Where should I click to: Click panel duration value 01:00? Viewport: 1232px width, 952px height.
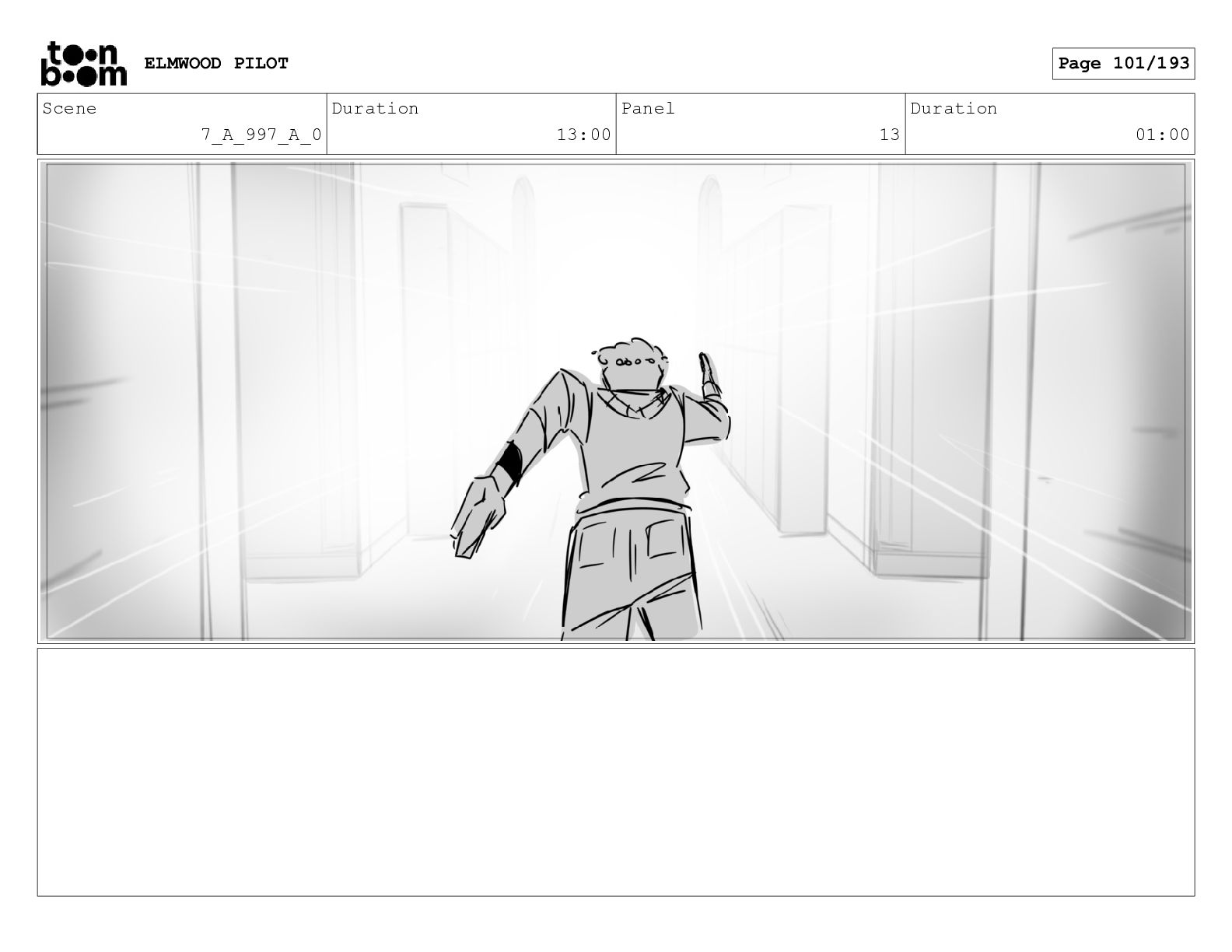(x=1163, y=135)
